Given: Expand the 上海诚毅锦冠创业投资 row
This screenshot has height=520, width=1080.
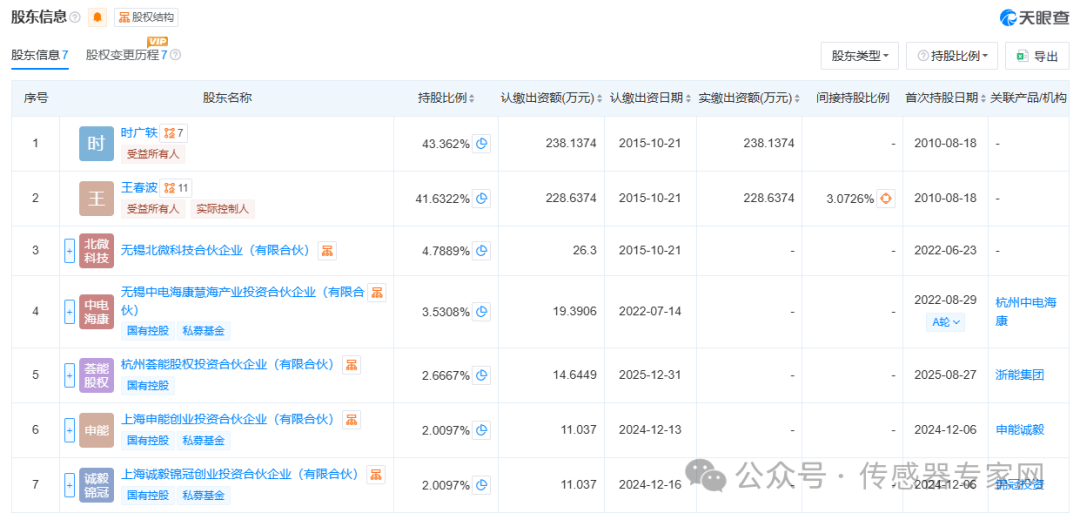Looking at the screenshot, I should click(x=69, y=485).
